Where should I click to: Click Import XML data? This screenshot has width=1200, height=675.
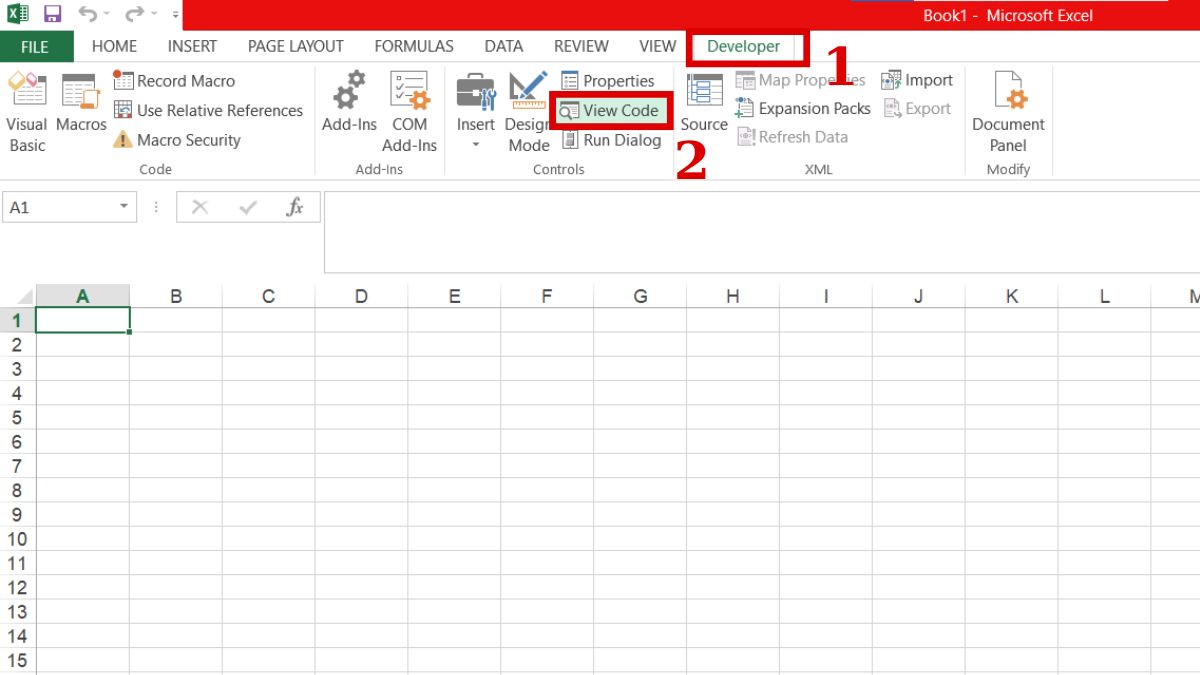[x=917, y=80]
